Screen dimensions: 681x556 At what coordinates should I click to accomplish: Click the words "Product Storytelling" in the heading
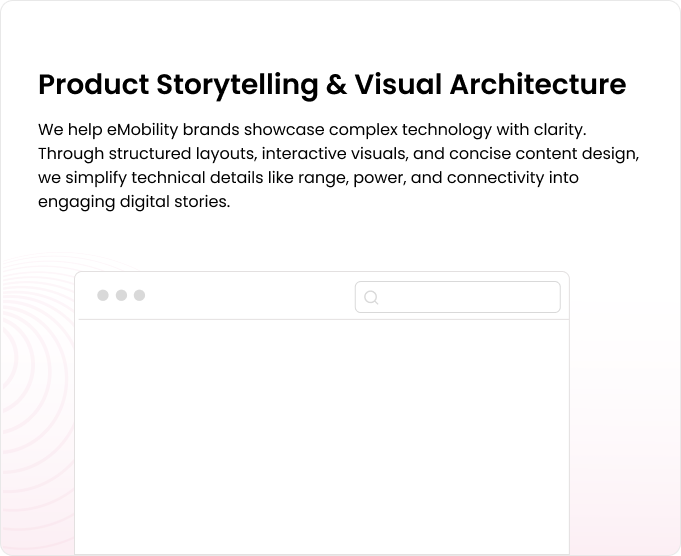(176, 85)
